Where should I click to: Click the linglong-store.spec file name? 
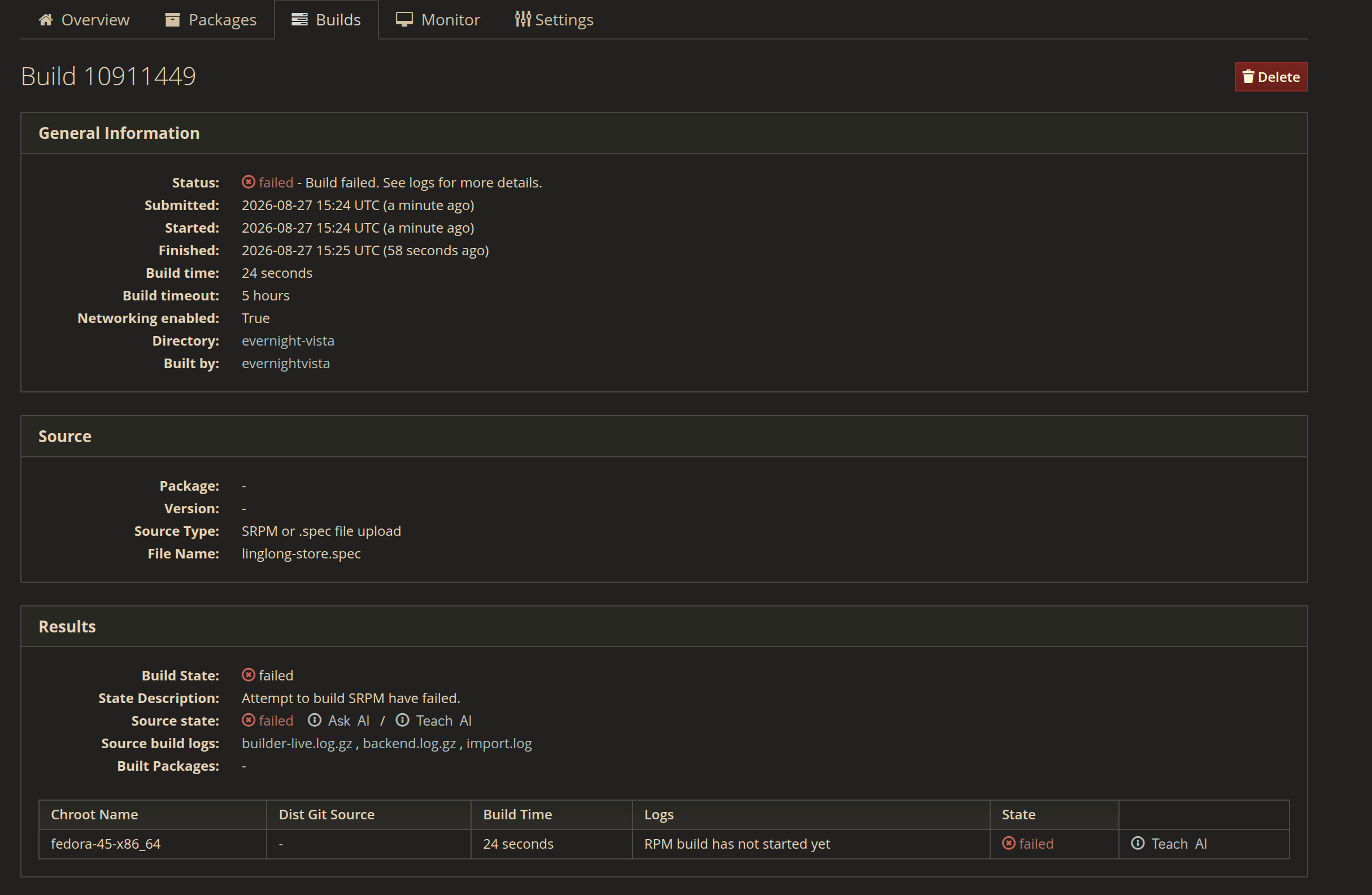click(x=301, y=554)
